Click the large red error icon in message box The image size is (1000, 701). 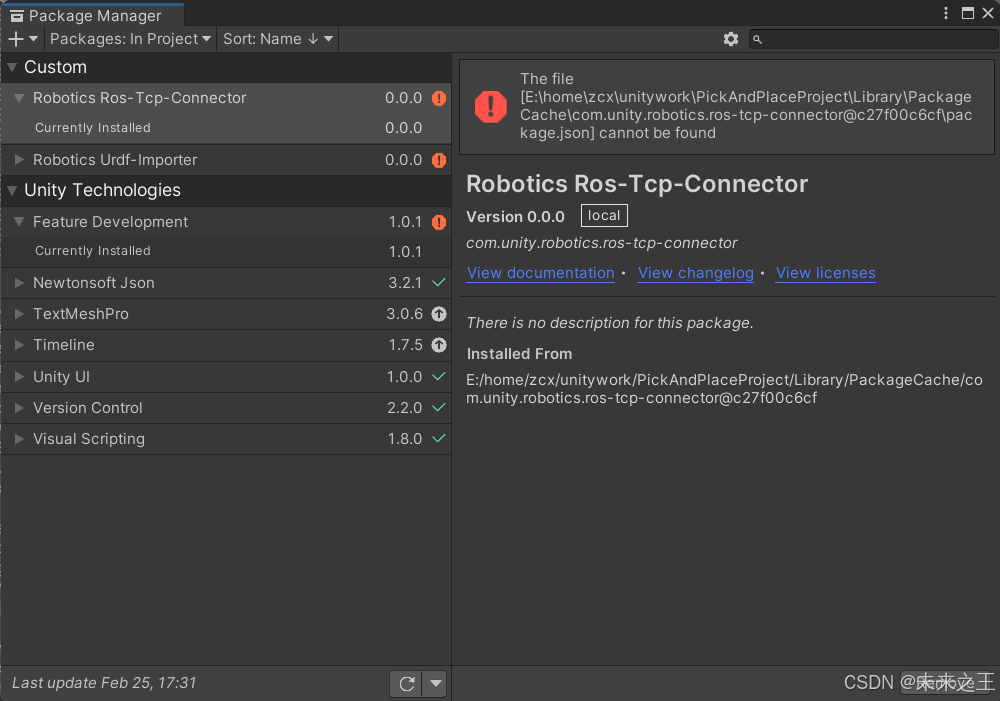point(490,106)
